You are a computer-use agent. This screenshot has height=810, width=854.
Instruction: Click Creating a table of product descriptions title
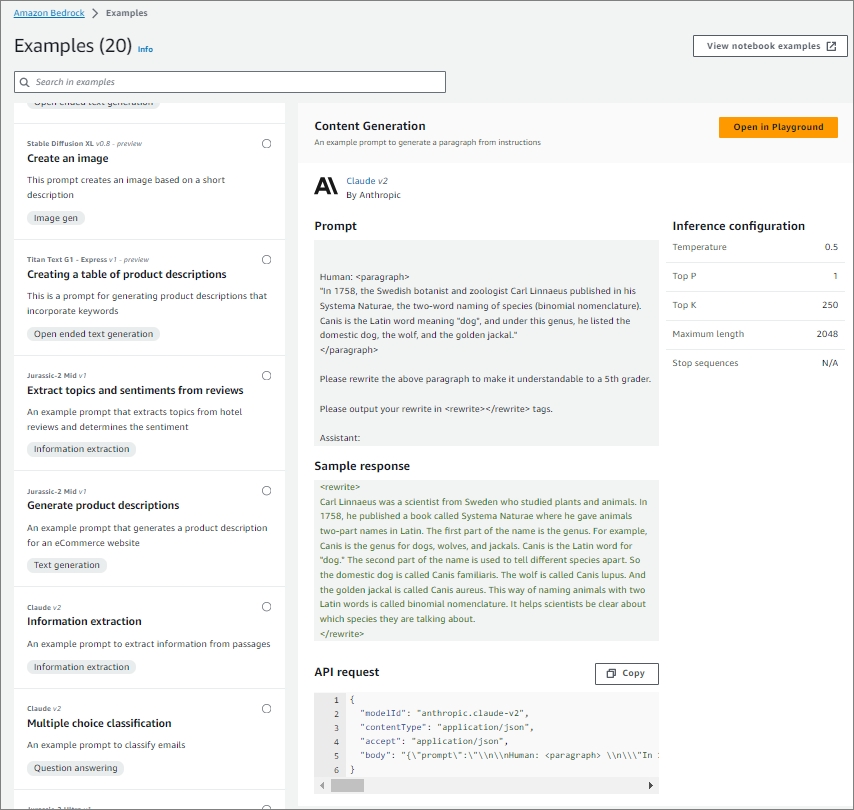point(127,275)
